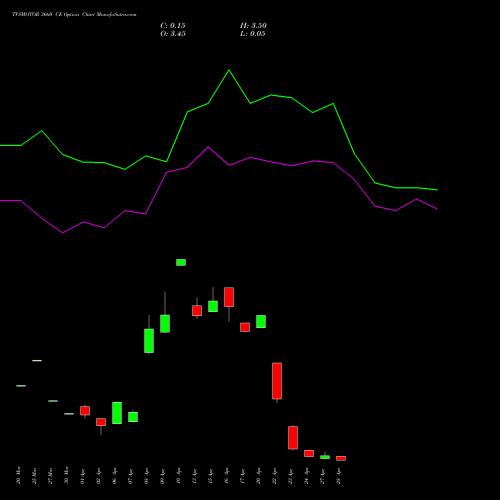
Task: Select the close value C: 0.15
Action: (173, 26)
